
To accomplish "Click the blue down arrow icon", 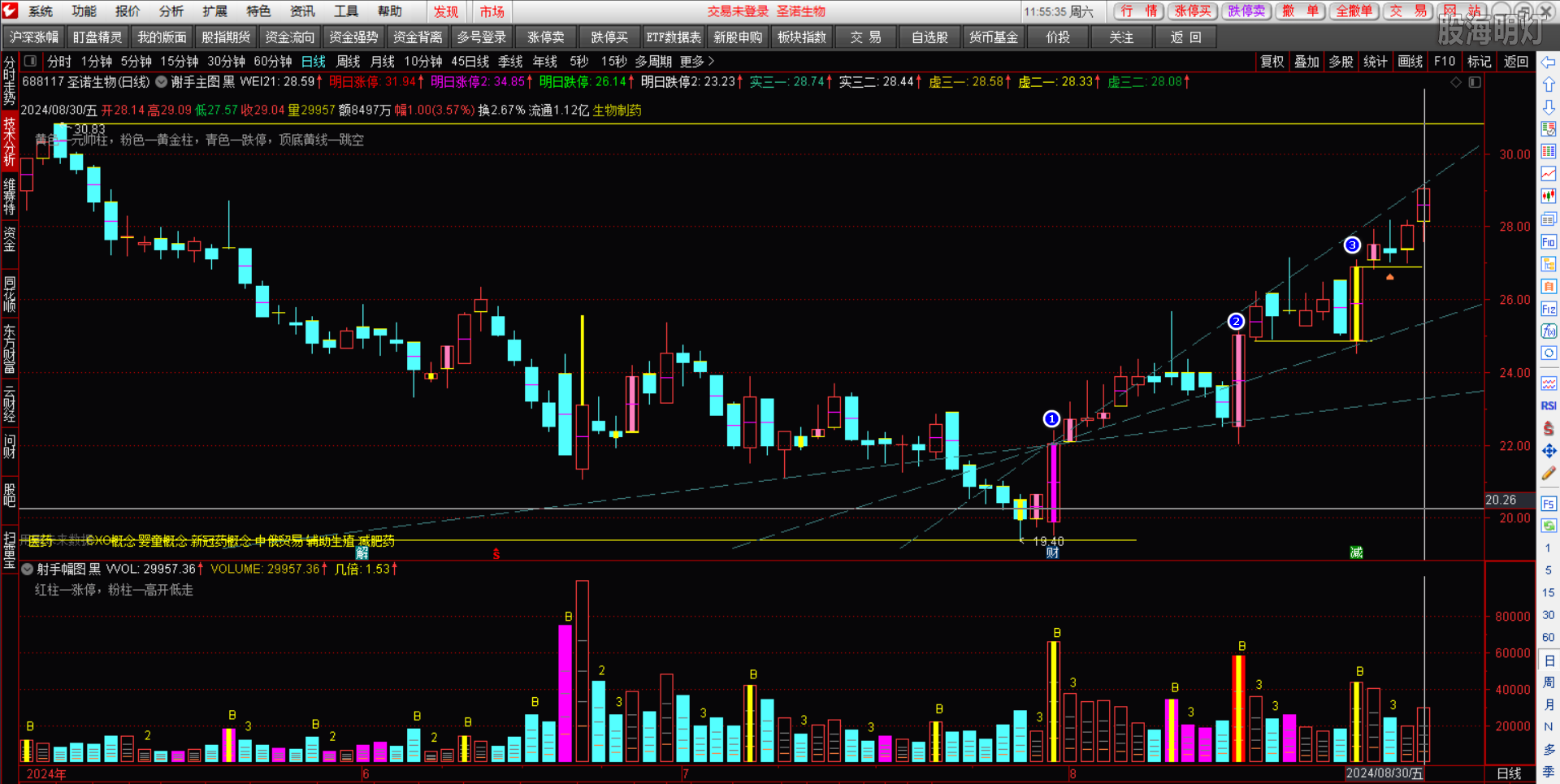I will click(x=1549, y=107).
